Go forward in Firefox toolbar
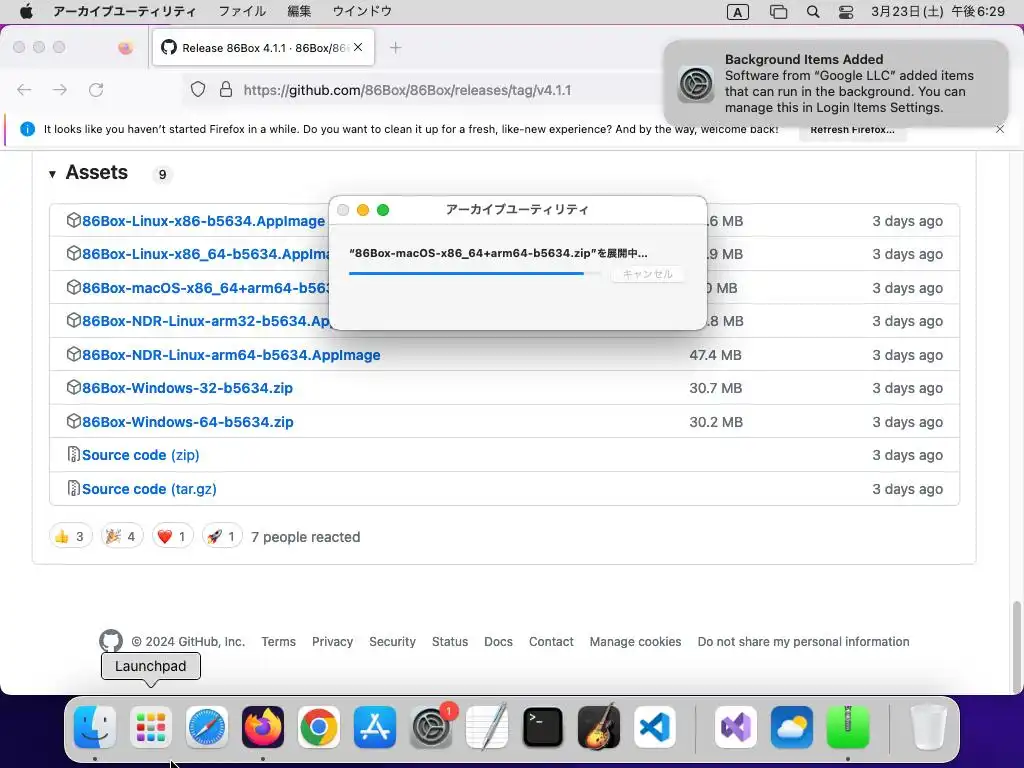 tap(60, 89)
